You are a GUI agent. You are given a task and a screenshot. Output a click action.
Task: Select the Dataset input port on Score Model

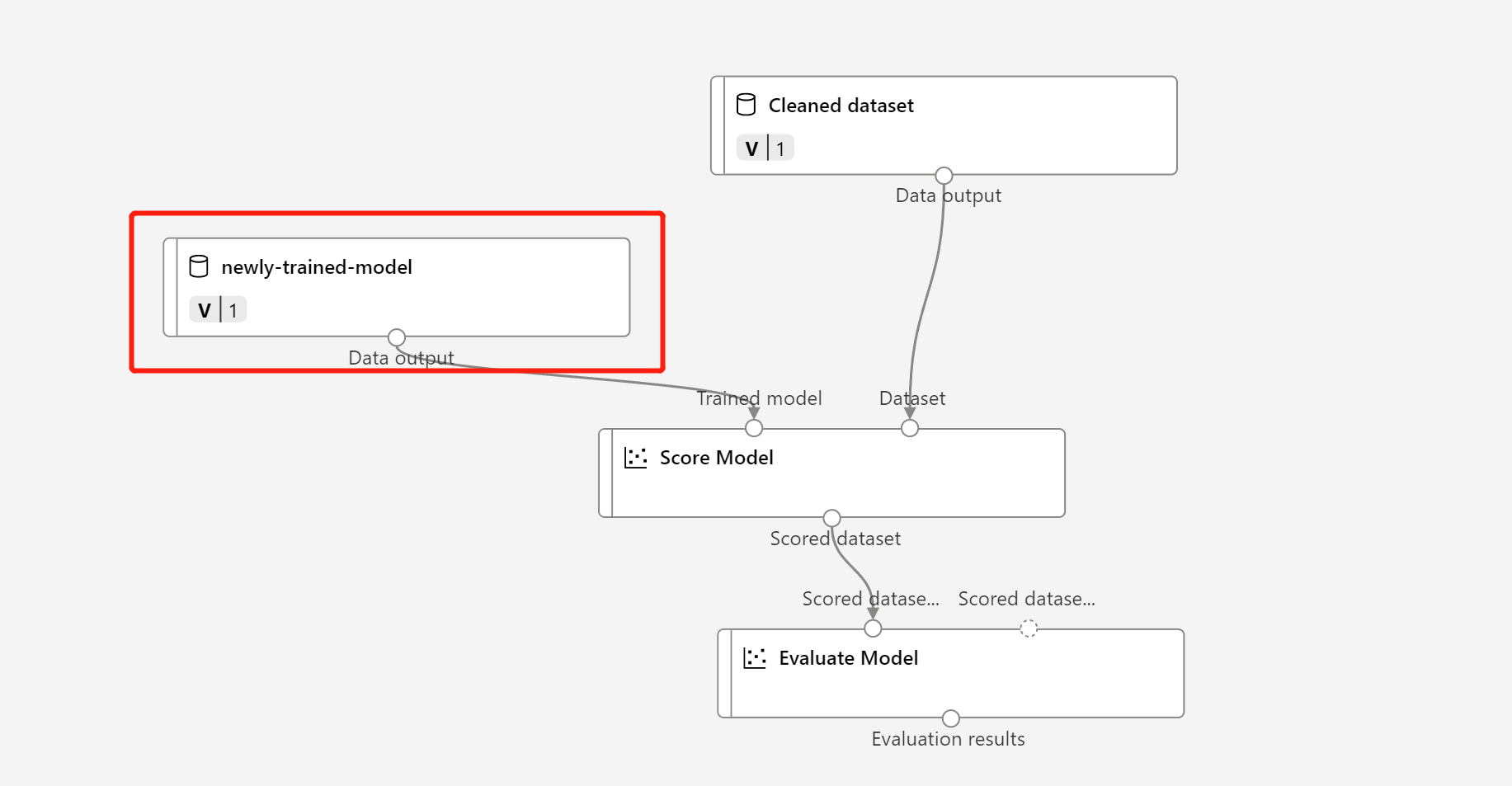pyautogui.click(x=909, y=427)
